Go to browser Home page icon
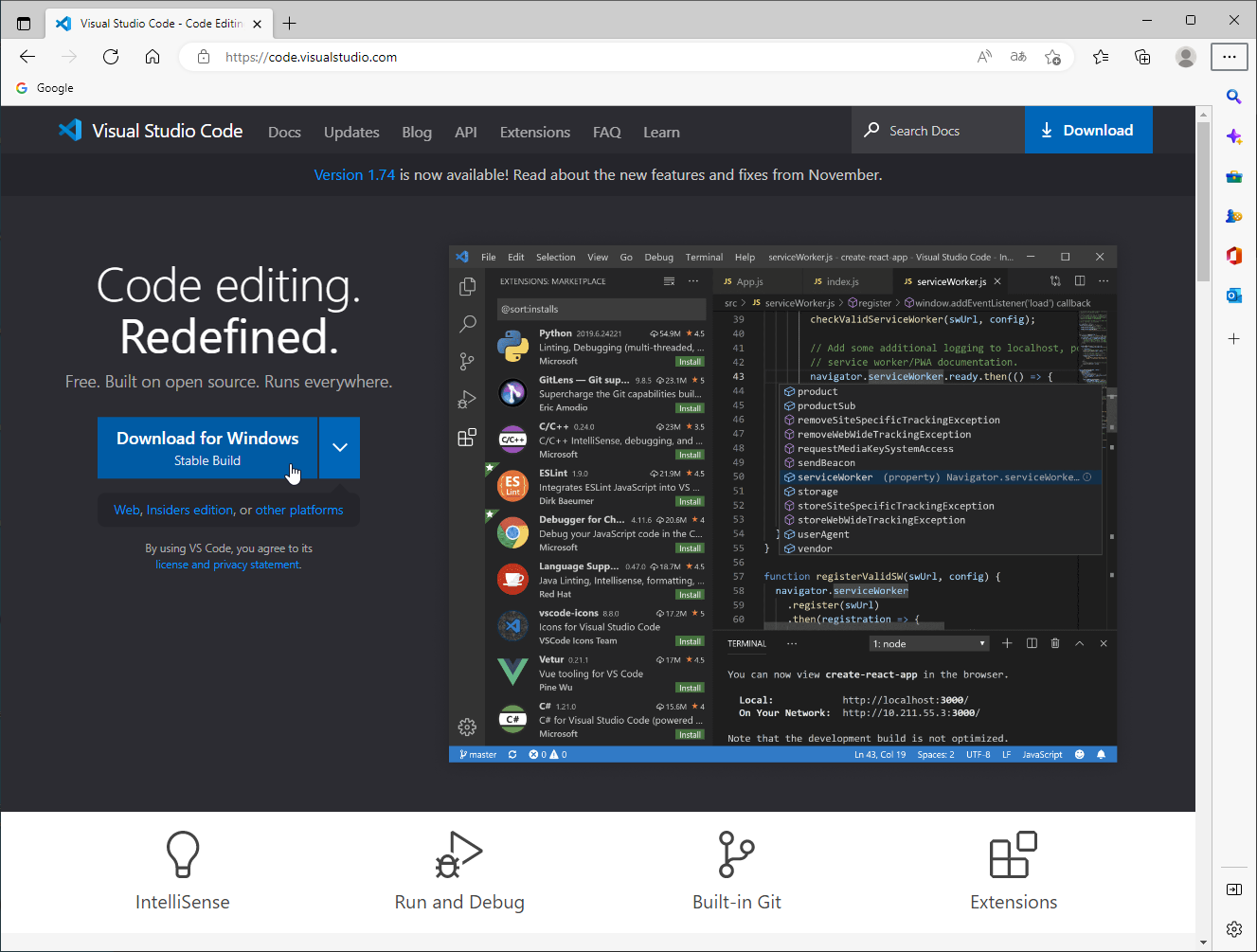Image resolution: width=1257 pixels, height=952 pixels. (x=153, y=57)
